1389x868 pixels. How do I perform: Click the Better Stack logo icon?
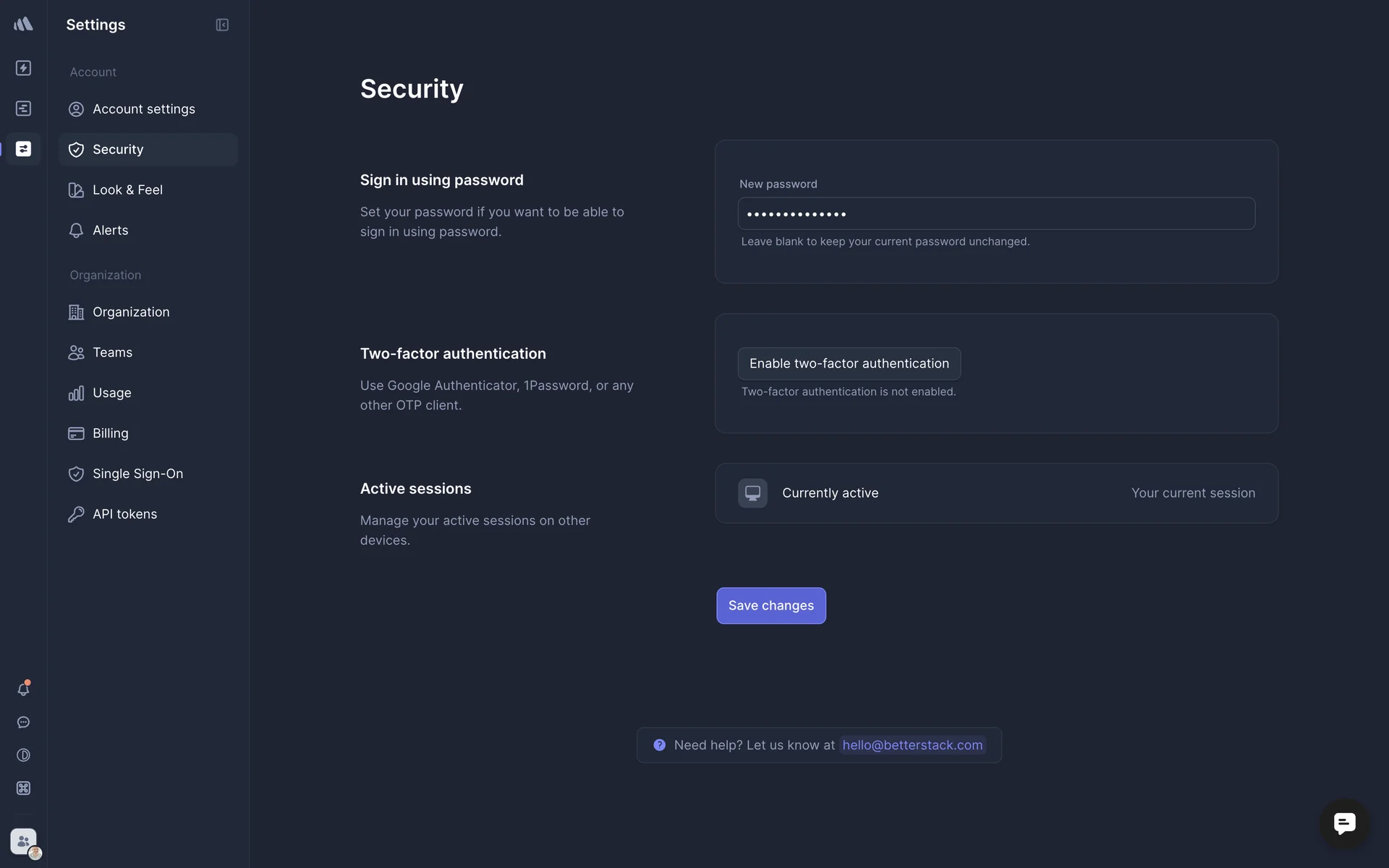point(23,25)
